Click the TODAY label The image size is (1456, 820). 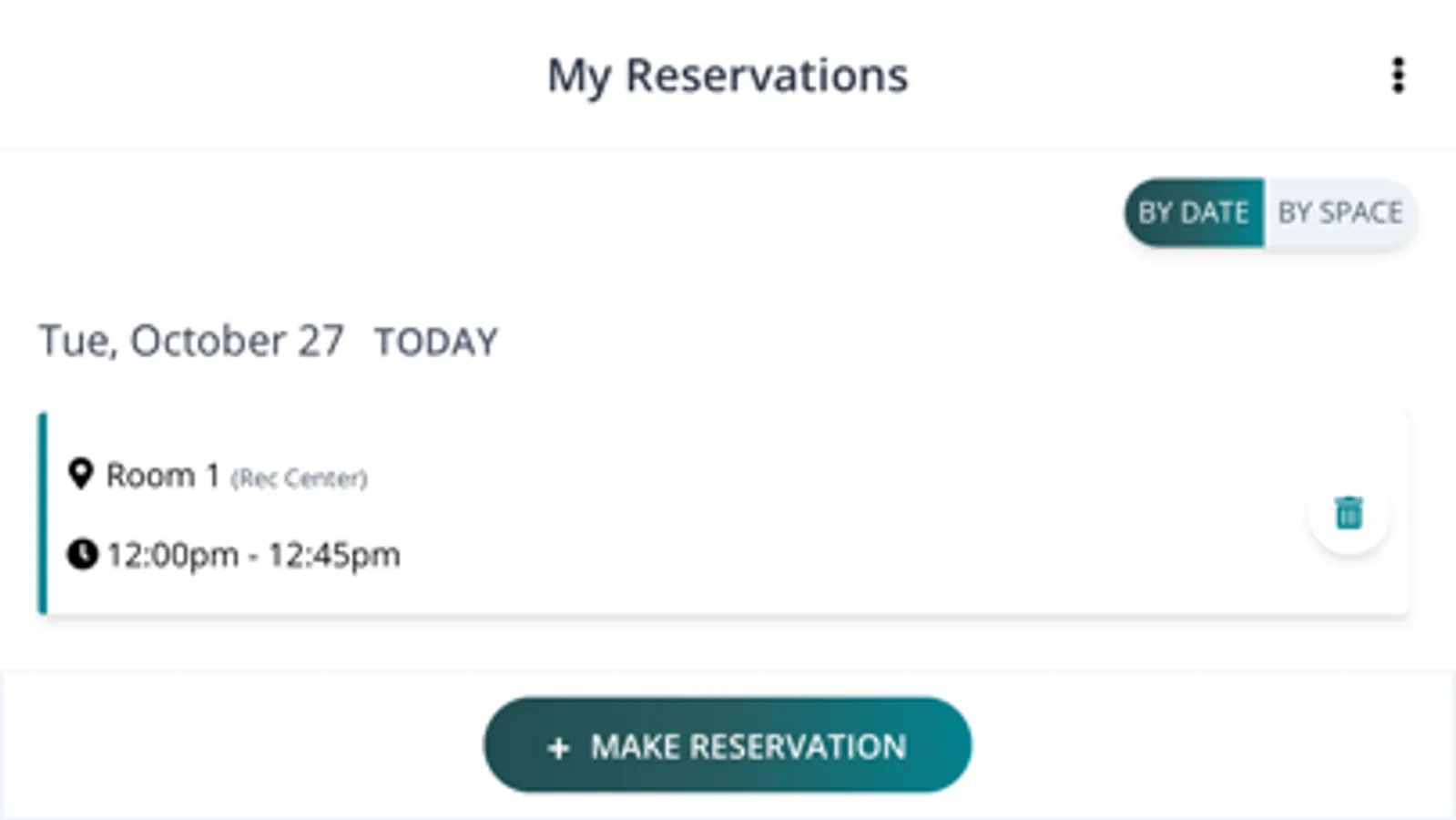[436, 343]
